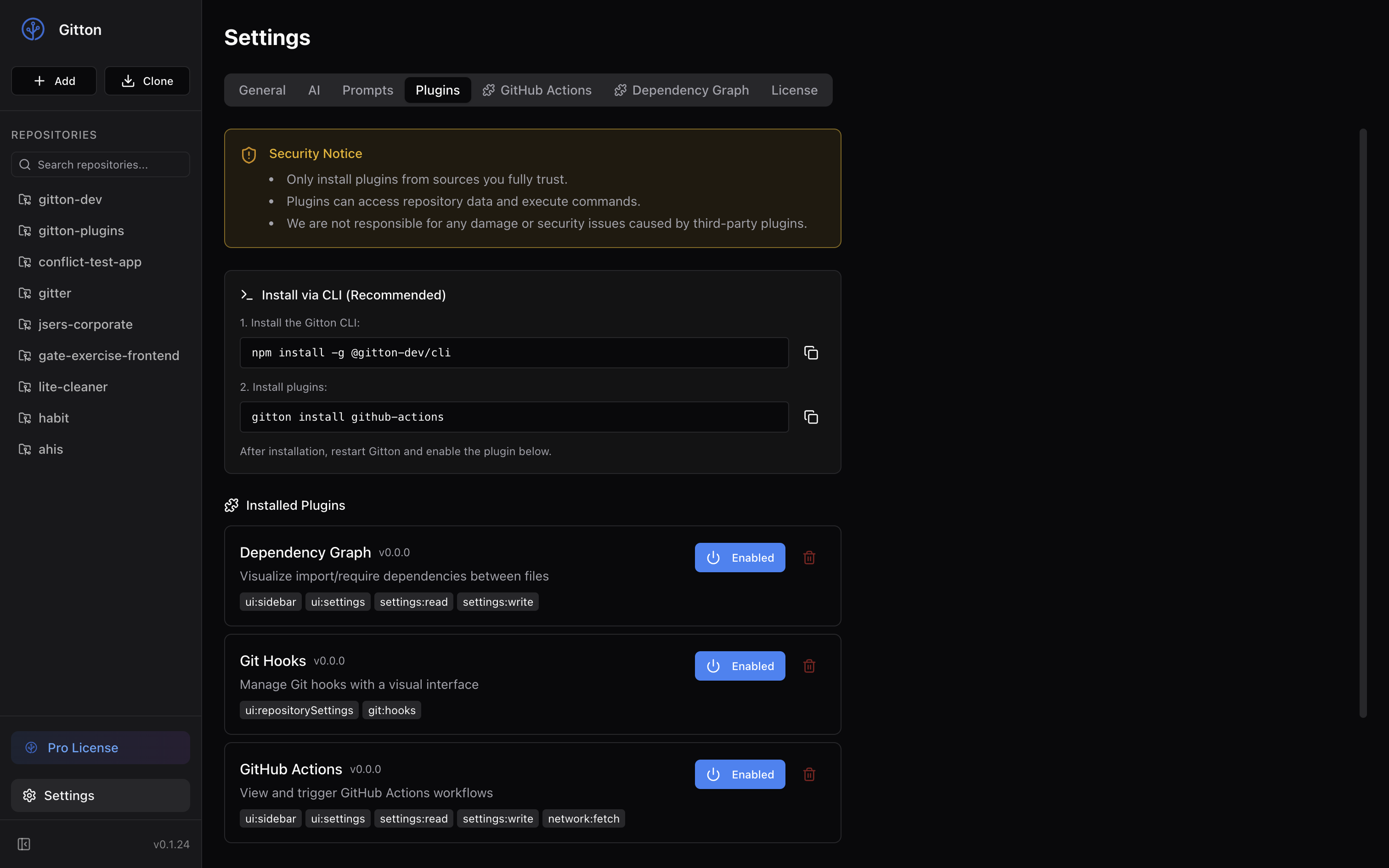The width and height of the screenshot is (1389, 868).
Task: Disable the Dependency Graph plugin
Action: (739, 558)
